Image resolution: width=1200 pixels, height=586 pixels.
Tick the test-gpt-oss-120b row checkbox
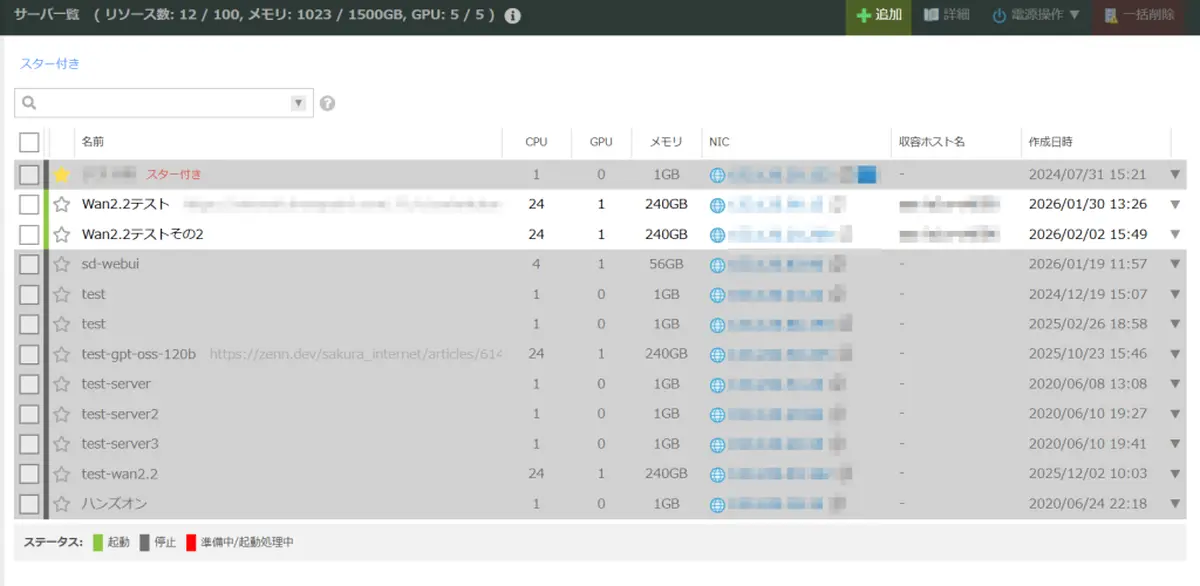point(29,354)
